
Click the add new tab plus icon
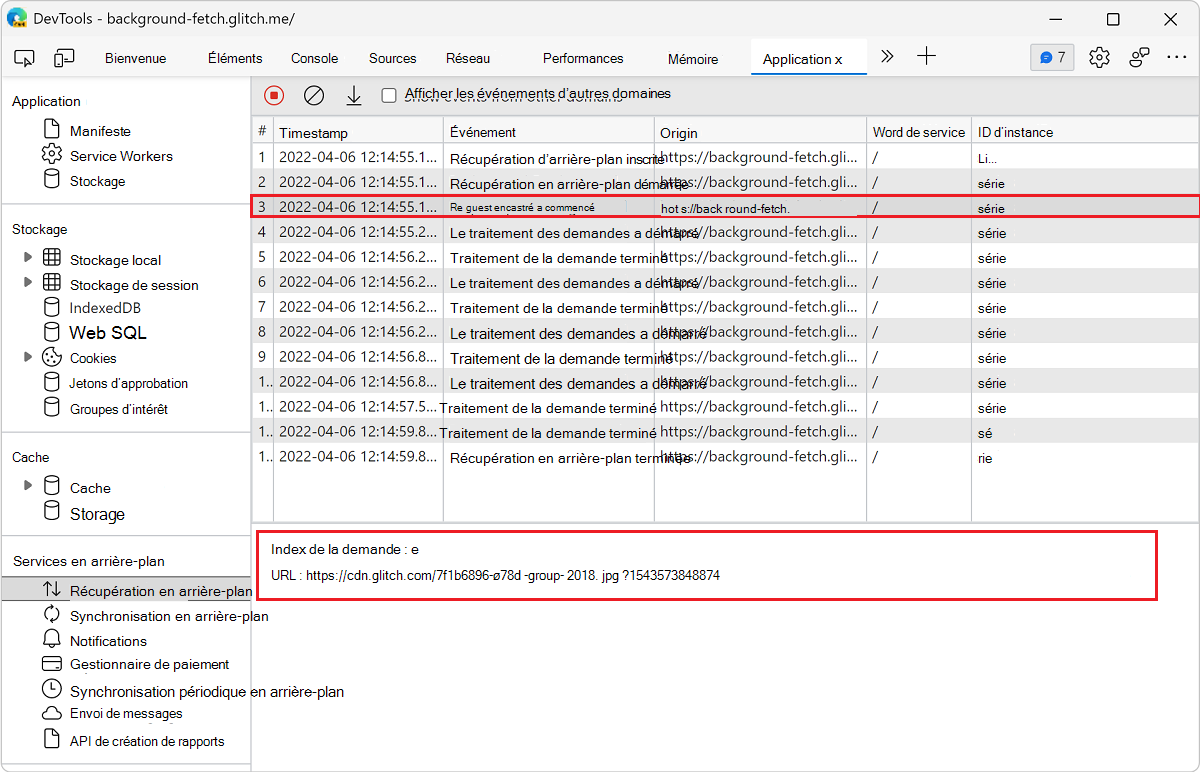[x=927, y=57]
